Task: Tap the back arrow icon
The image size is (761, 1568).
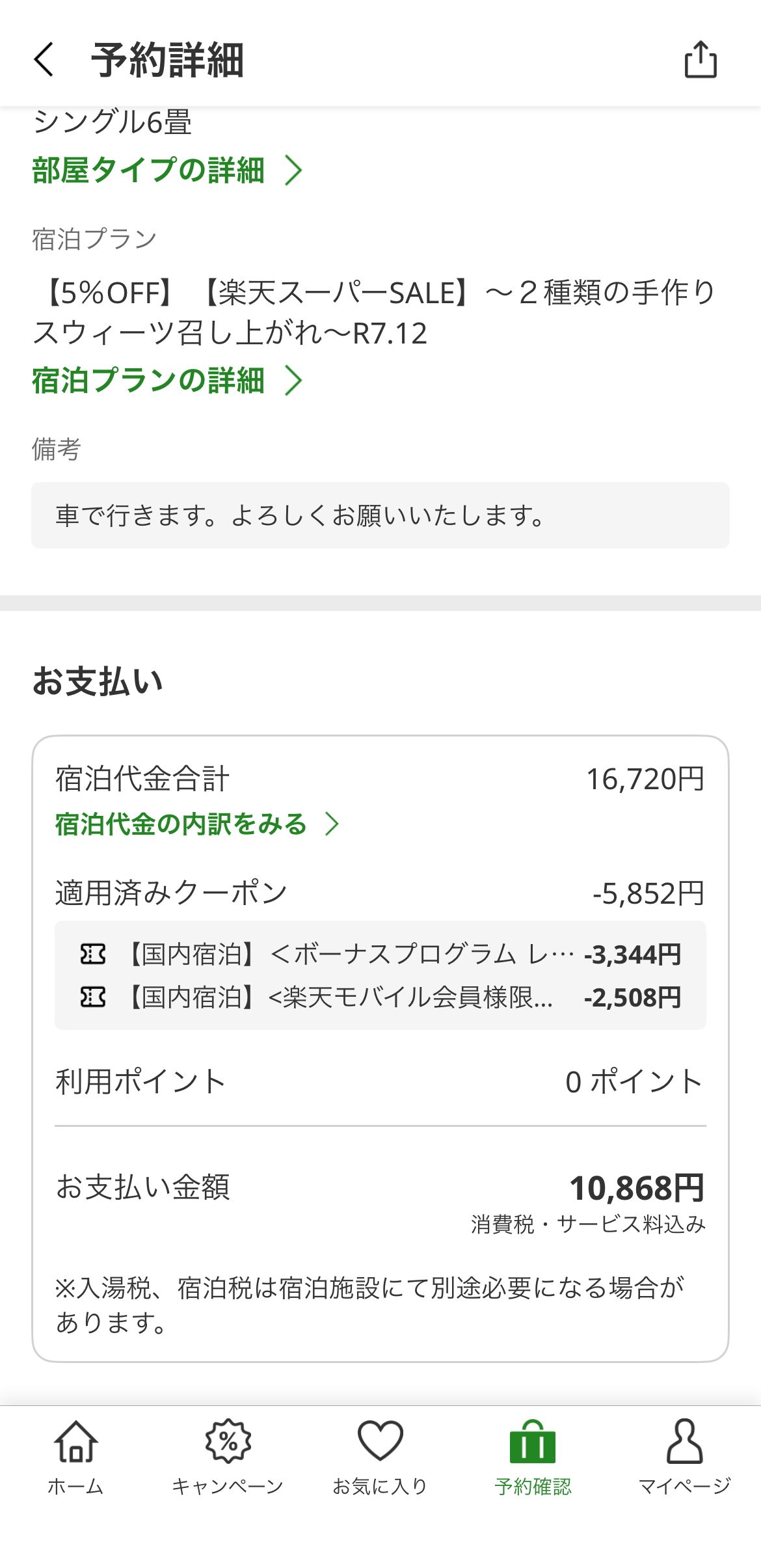Action: pos(44,60)
